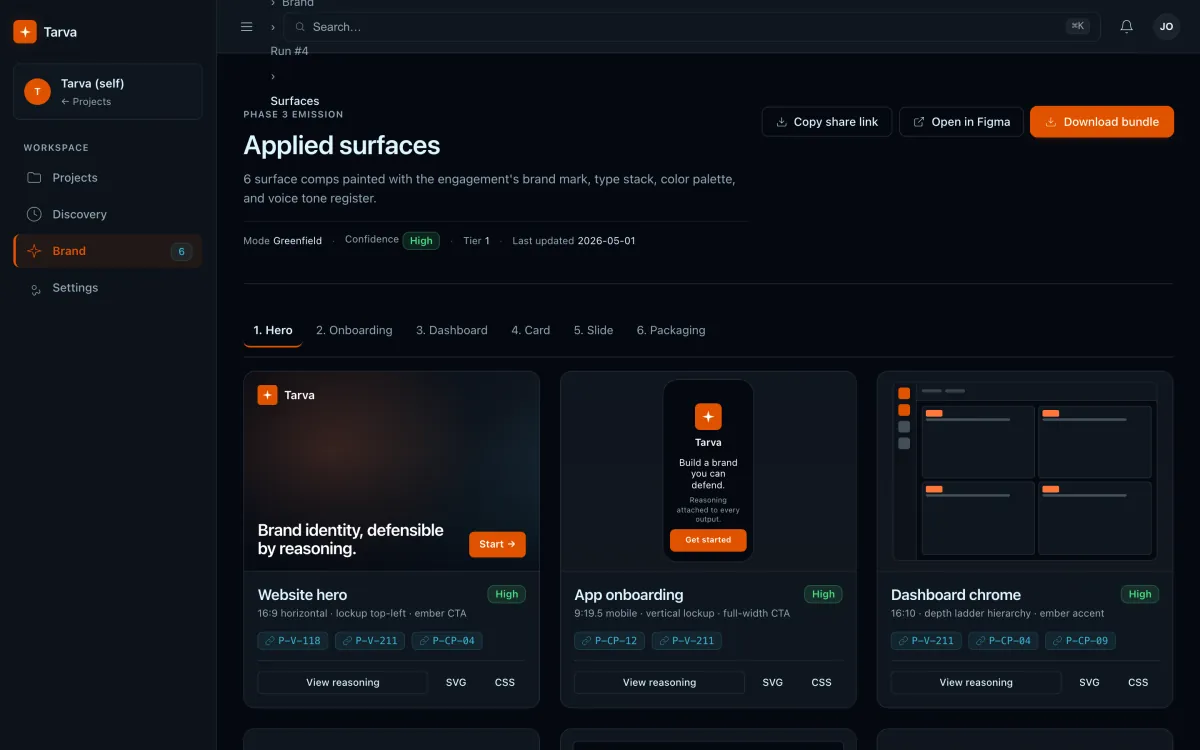Viewport: 1200px width, 750px height.
Task: View reasoning for the App onboarding card
Action: [x=660, y=683]
